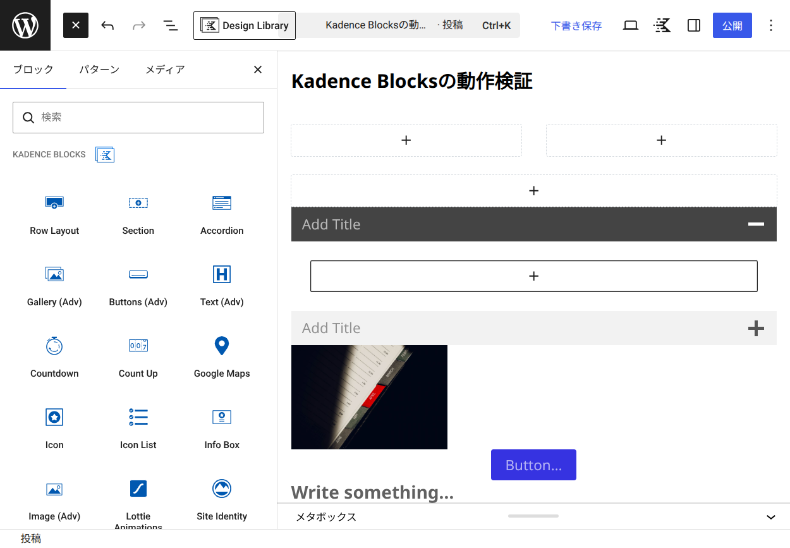
Task: Add block in right column placeholder
Action: tap(662, 141)
